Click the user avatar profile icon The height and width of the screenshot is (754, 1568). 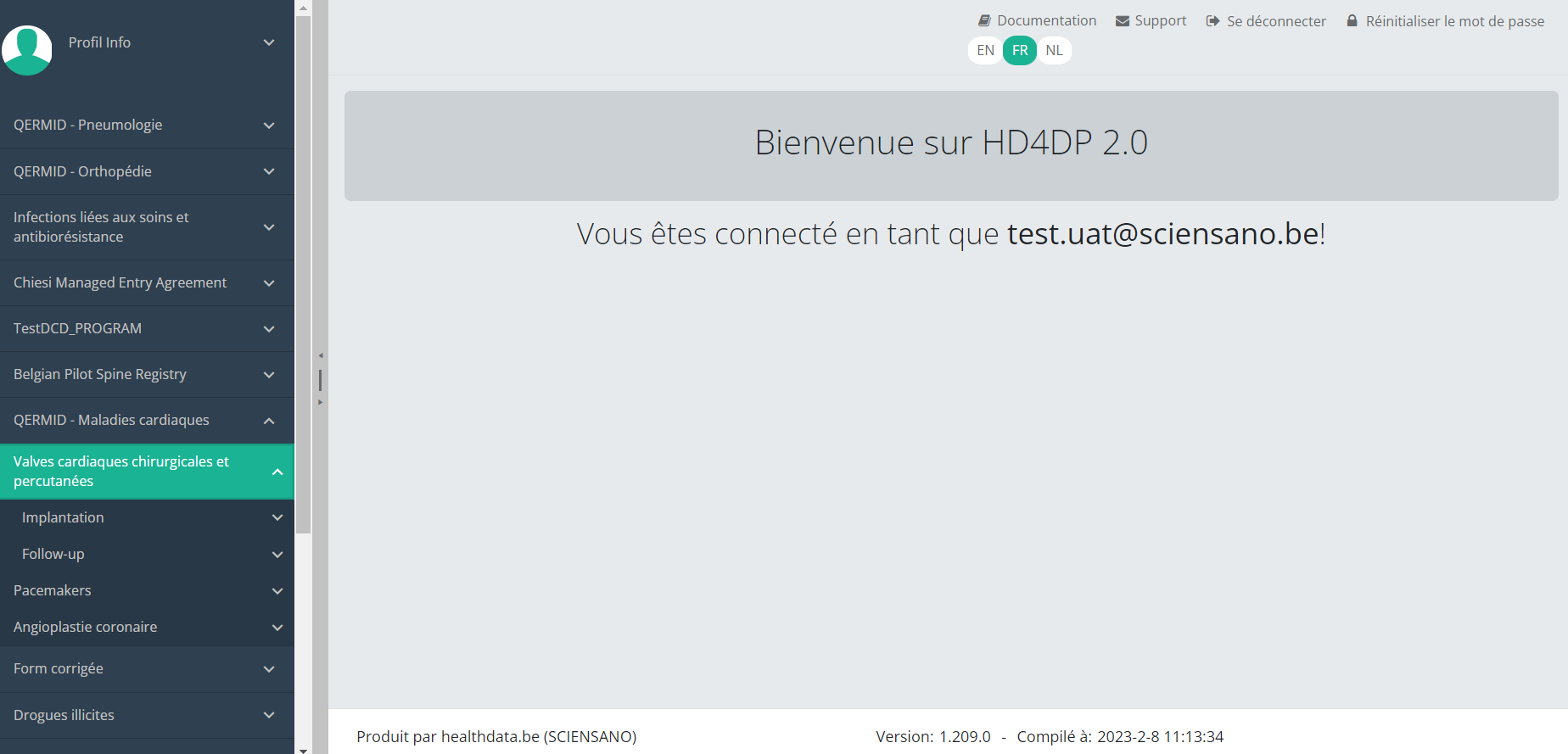[x=27, y=50]
